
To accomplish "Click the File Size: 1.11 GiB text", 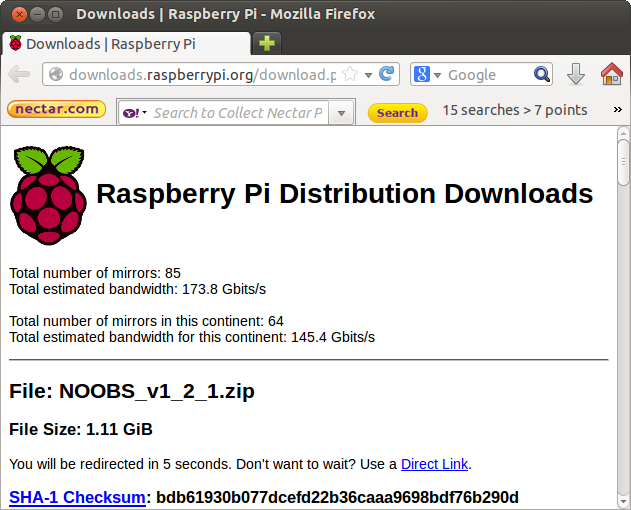I will click(81, 429).
